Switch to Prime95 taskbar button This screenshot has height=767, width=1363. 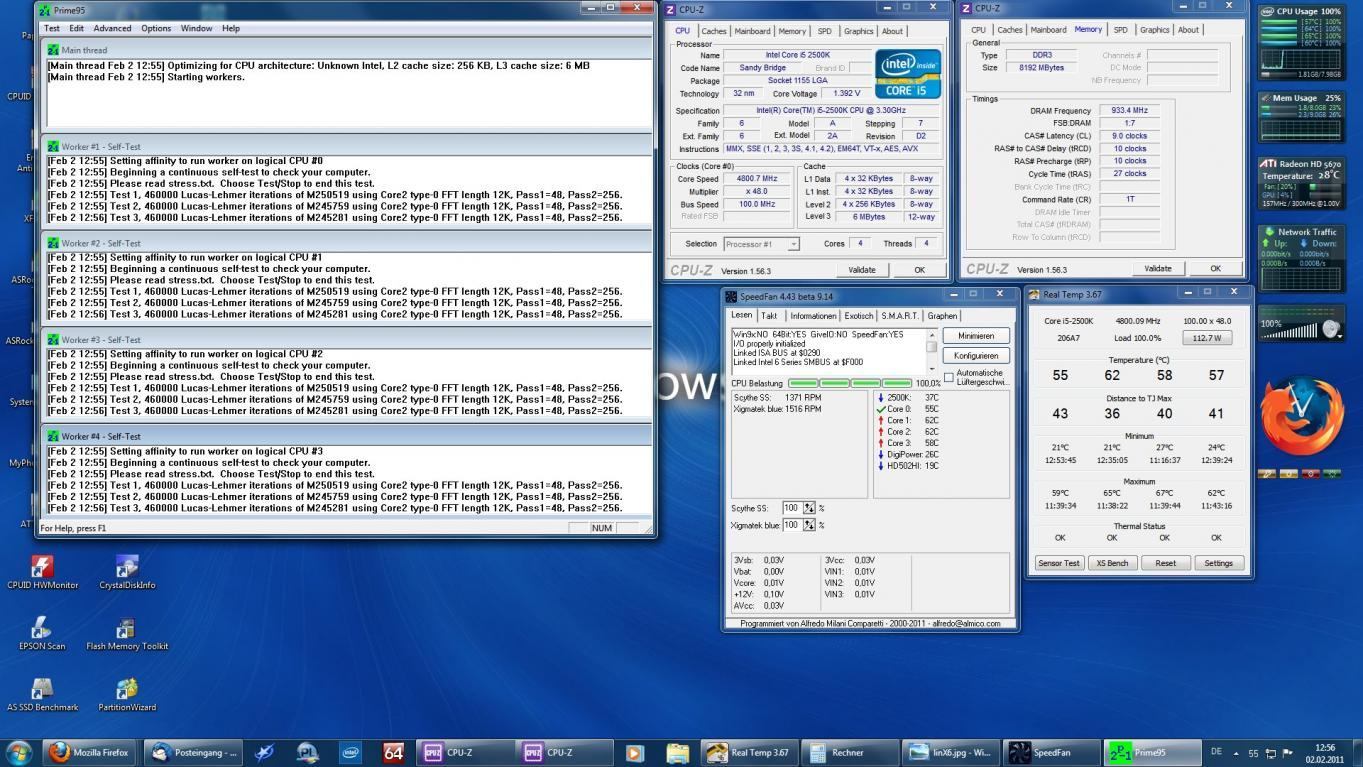(1152, 752)
